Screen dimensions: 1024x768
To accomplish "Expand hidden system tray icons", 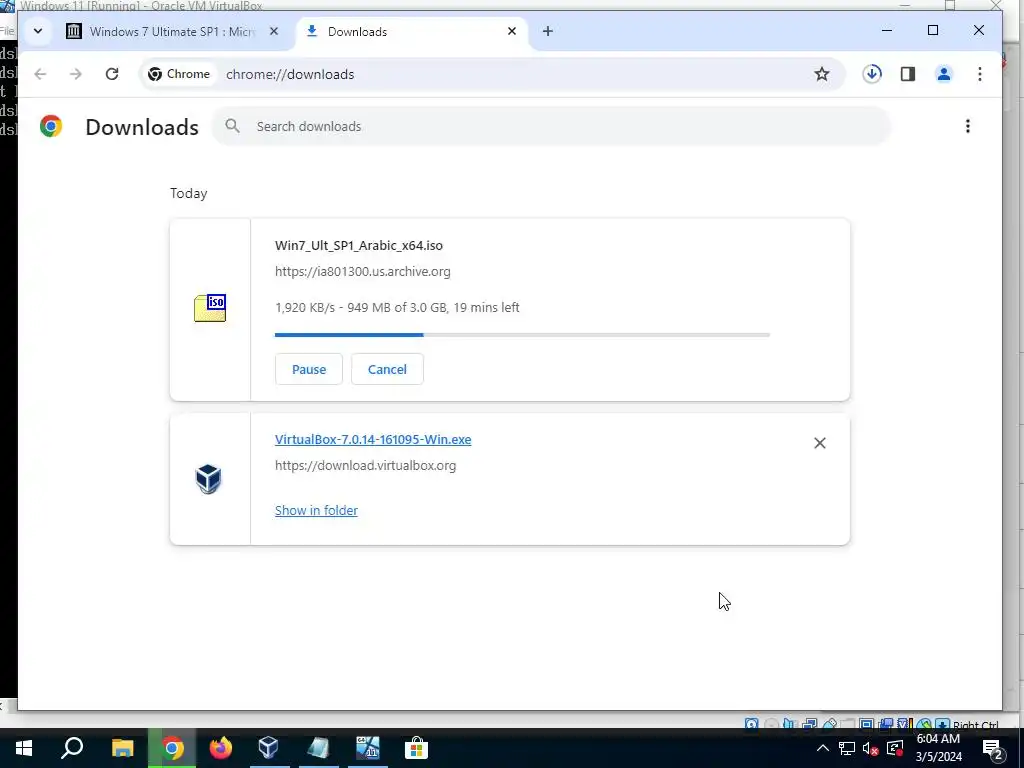I will click(x=823, y=748).
